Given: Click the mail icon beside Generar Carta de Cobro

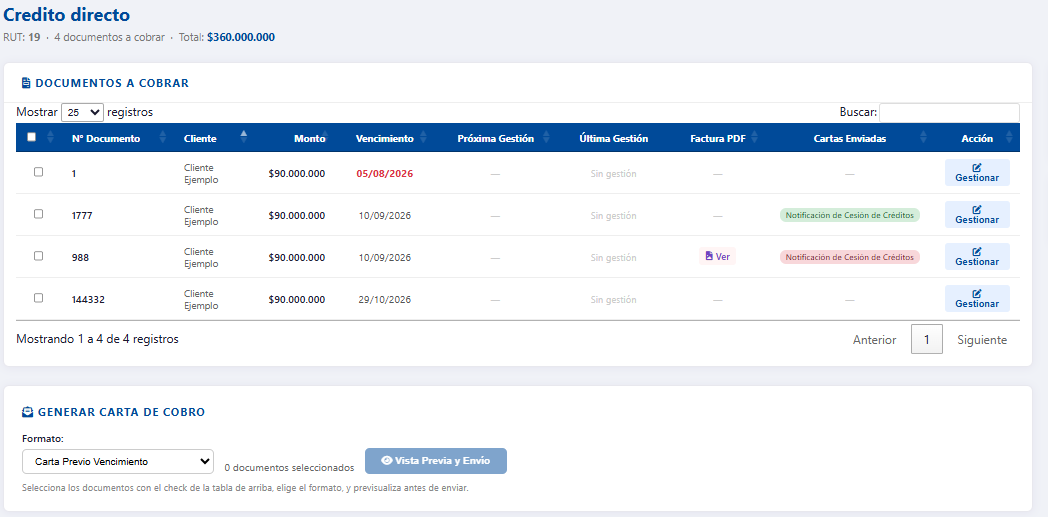Looking at the screenshot, I should (27, 412).
